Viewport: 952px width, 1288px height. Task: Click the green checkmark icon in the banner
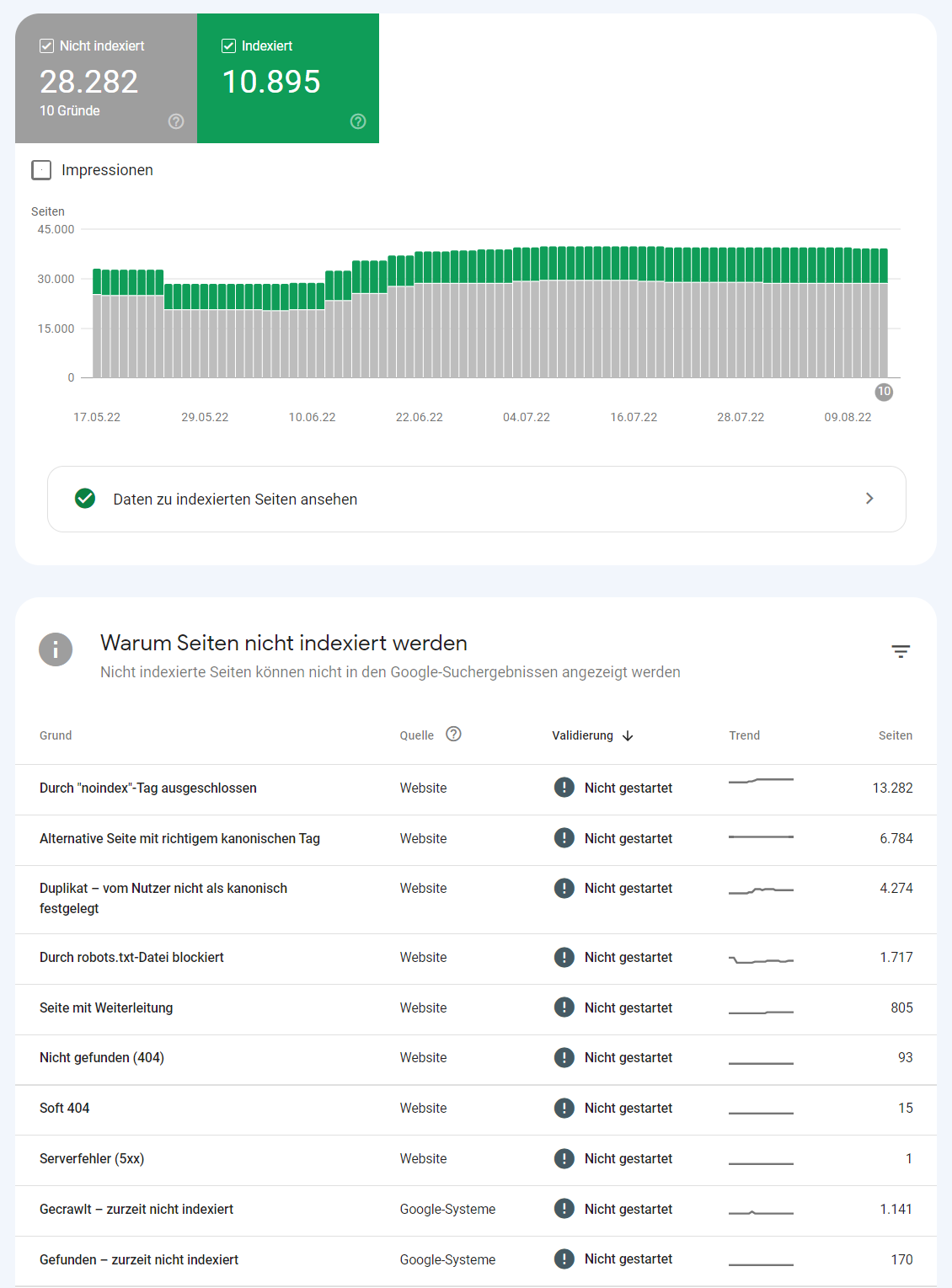click(x=84, y=499)
